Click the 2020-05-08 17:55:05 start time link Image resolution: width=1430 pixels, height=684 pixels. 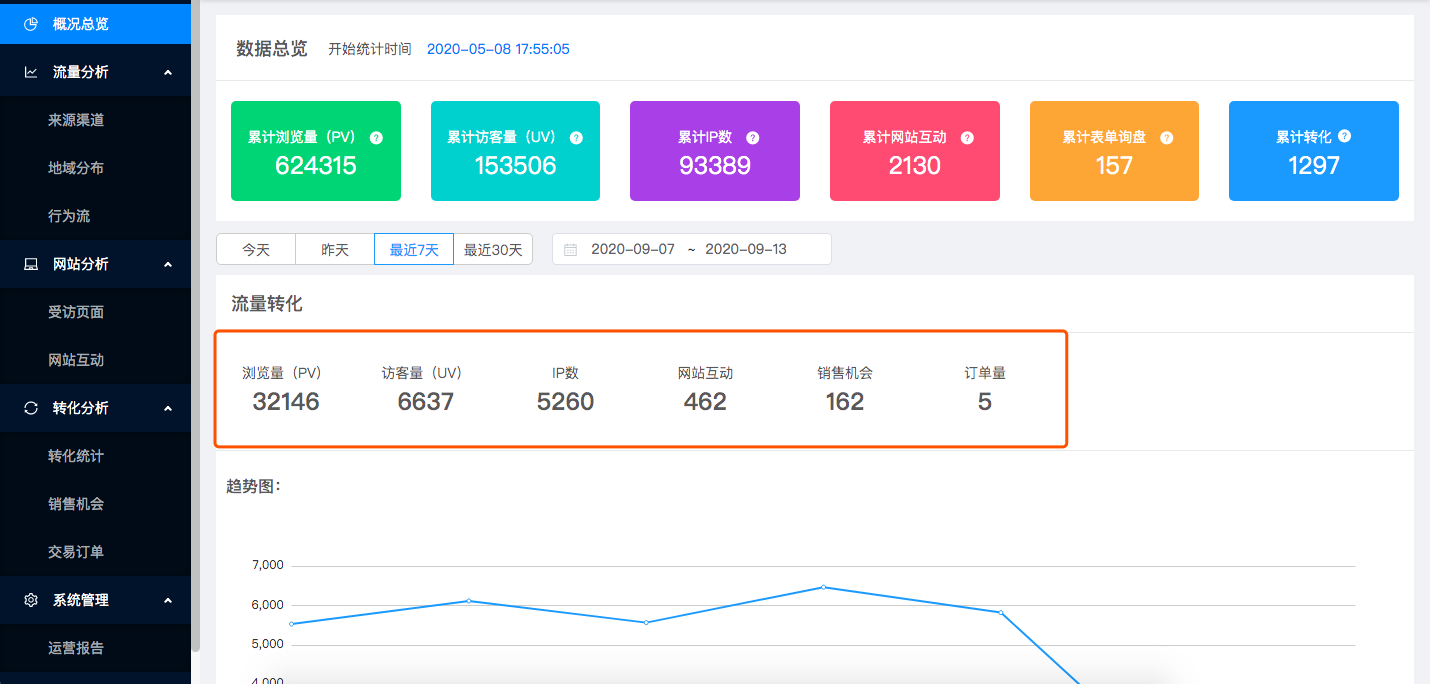click(x=498, y=49)
